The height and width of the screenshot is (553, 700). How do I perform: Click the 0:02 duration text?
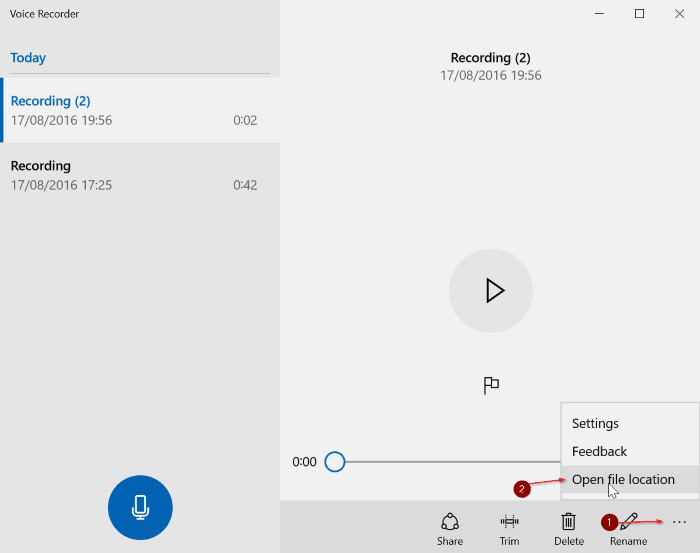point(245,120)
